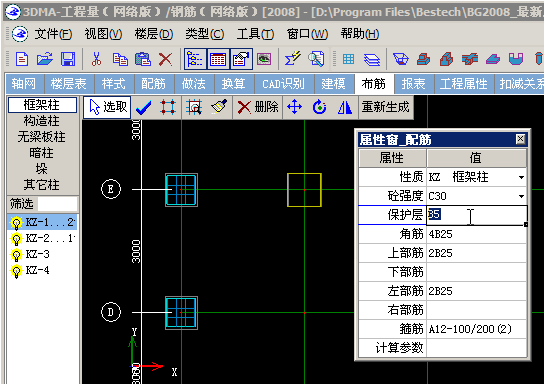The image size is (544, 384).
Task: Open 楼层(D) menu
Action: pos(154,34)
